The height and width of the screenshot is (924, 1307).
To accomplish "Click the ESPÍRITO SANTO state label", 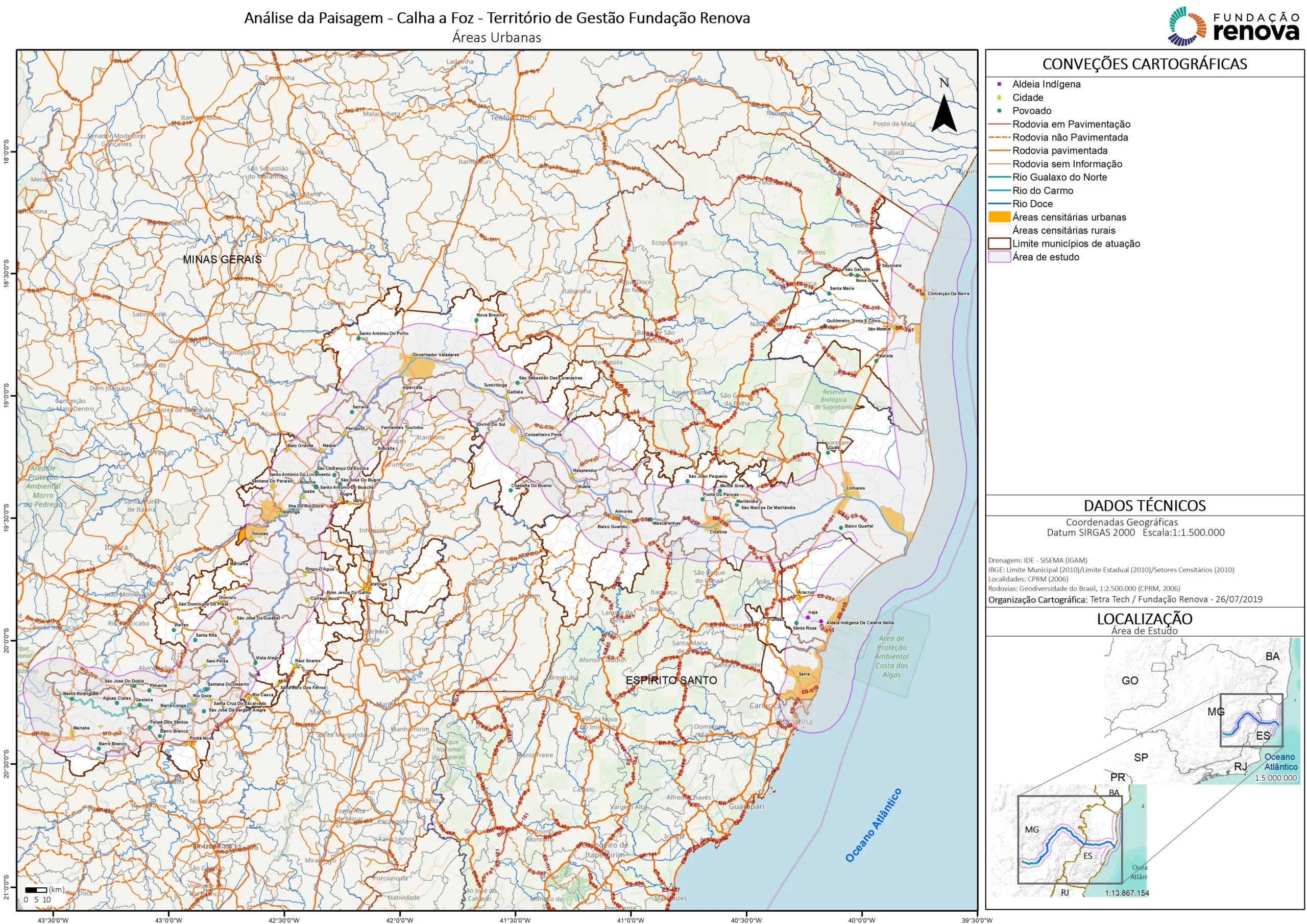I will [x=671, y=680].
